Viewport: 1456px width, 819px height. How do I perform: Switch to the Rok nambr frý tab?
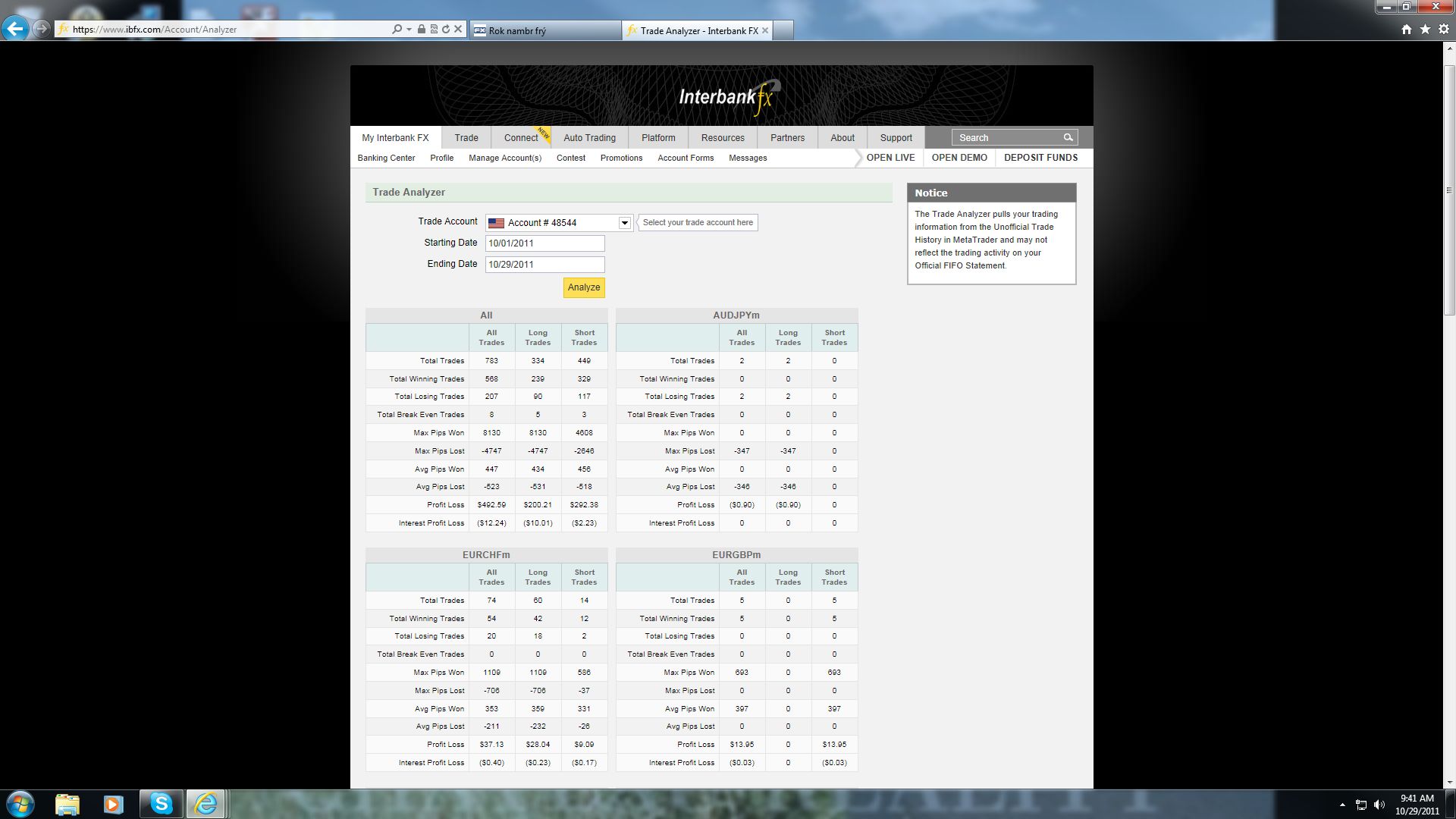coord(545,30)
